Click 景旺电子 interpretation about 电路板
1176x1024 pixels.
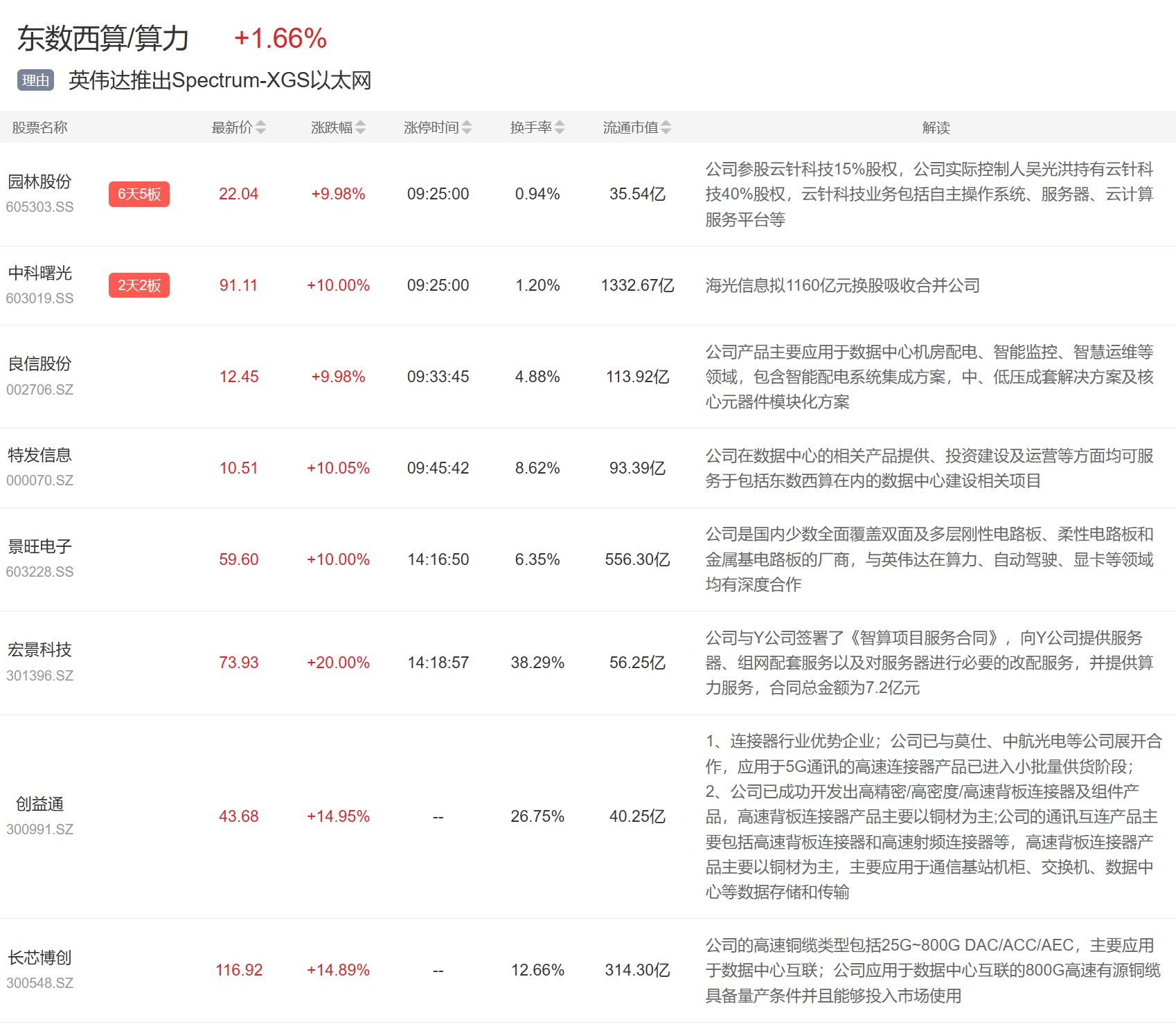pos(929,559)
